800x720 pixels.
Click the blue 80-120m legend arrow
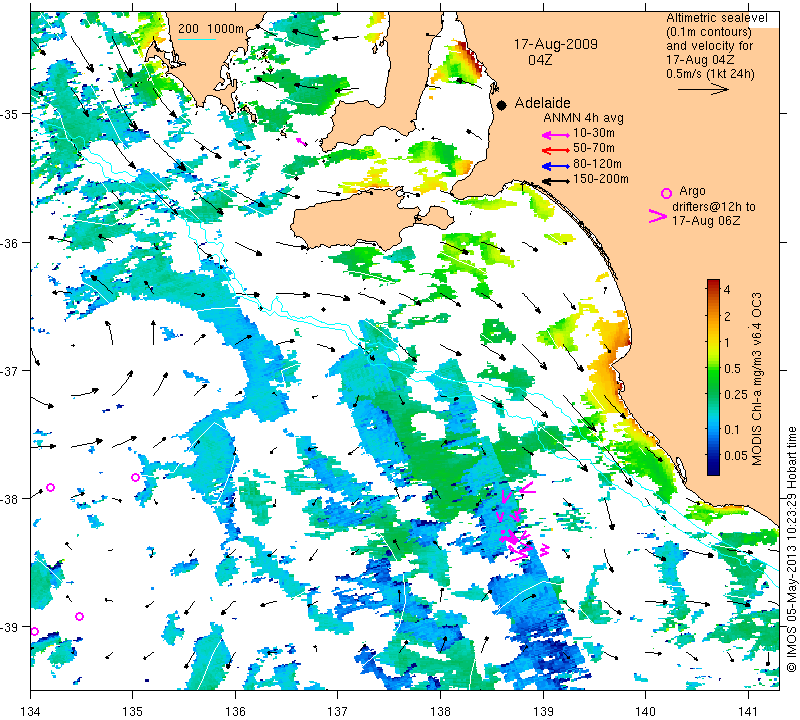556,166
